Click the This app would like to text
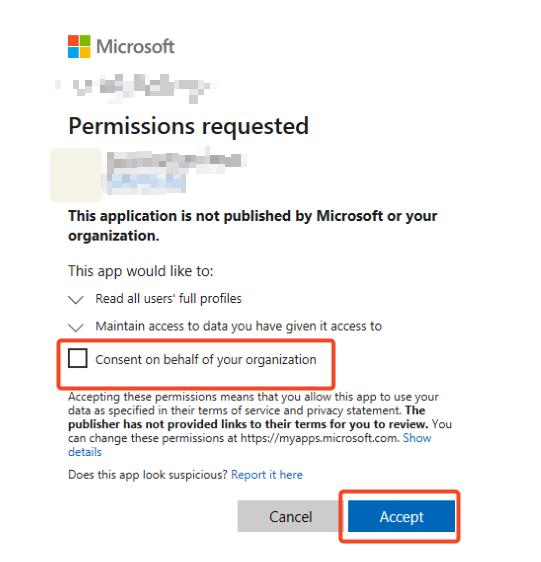 (141, 271)
